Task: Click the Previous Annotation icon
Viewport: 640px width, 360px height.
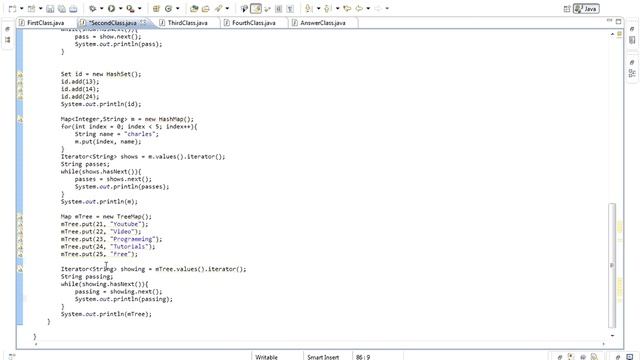Action: point(328,9)
